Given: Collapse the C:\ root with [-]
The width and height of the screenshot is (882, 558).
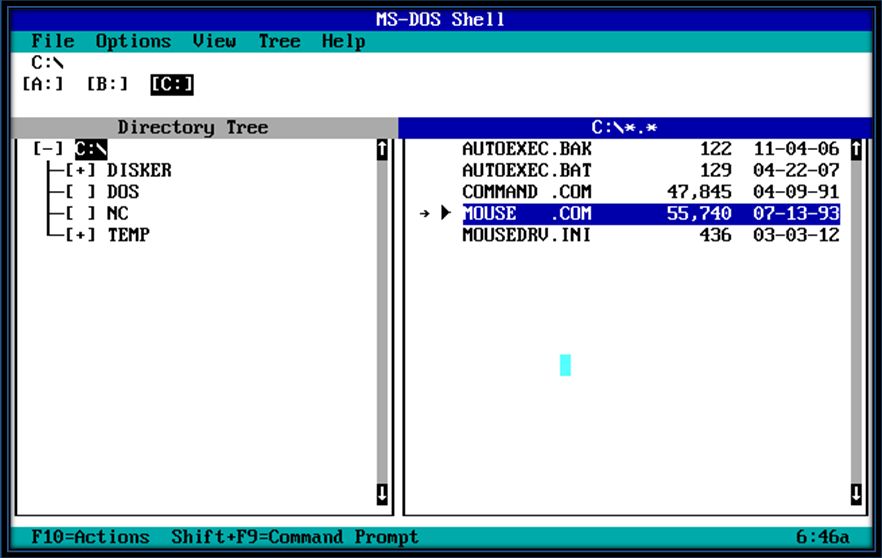Looking at the screenshot, I should (48, 149).
